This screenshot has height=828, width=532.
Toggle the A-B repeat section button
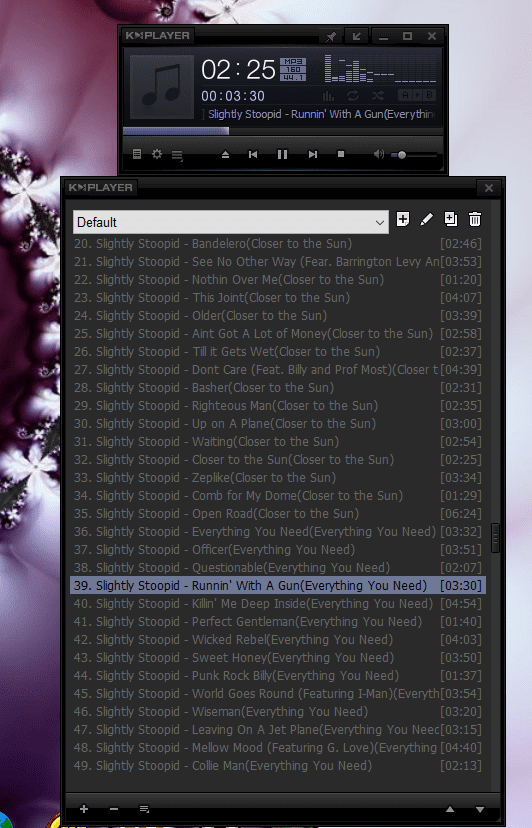417,95
